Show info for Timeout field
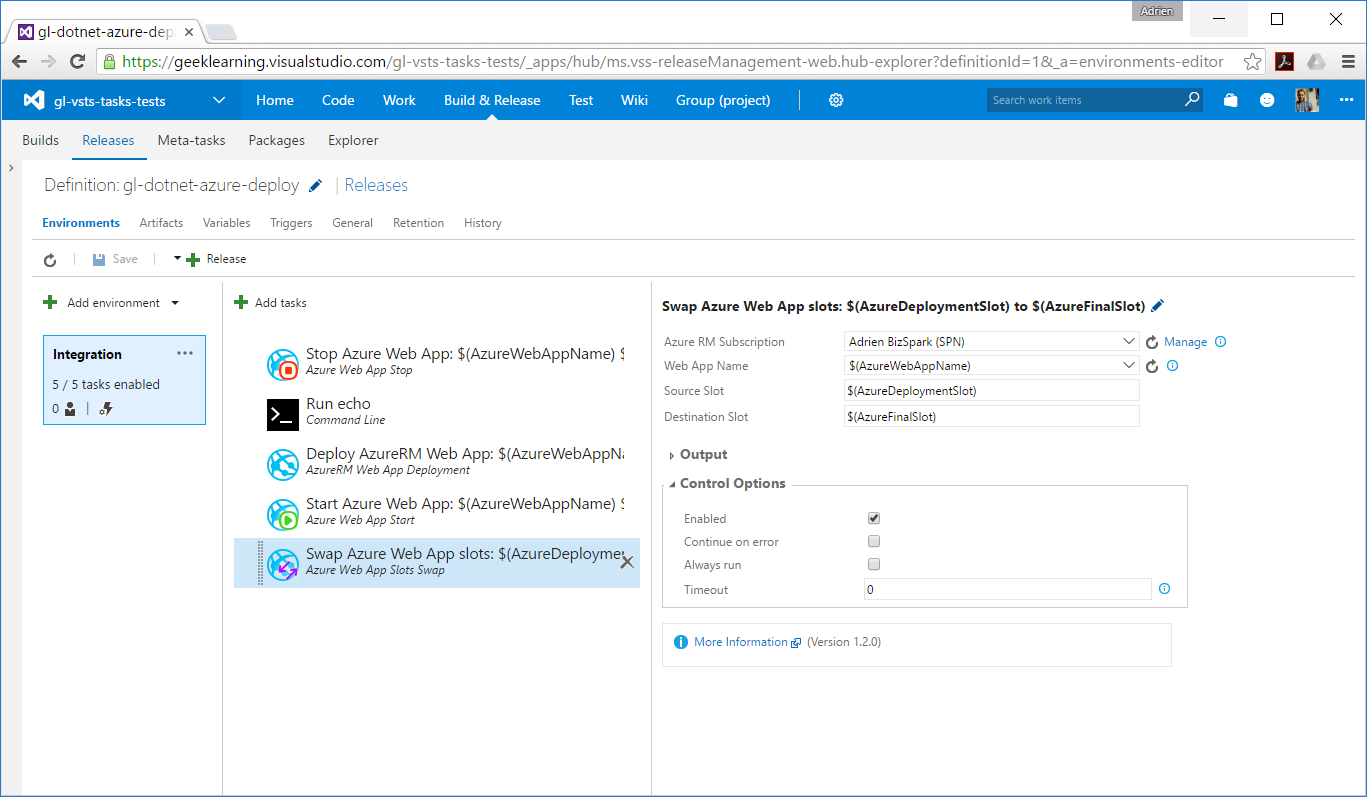This screenshot has height=797, width=1367. coord(1164,589)
